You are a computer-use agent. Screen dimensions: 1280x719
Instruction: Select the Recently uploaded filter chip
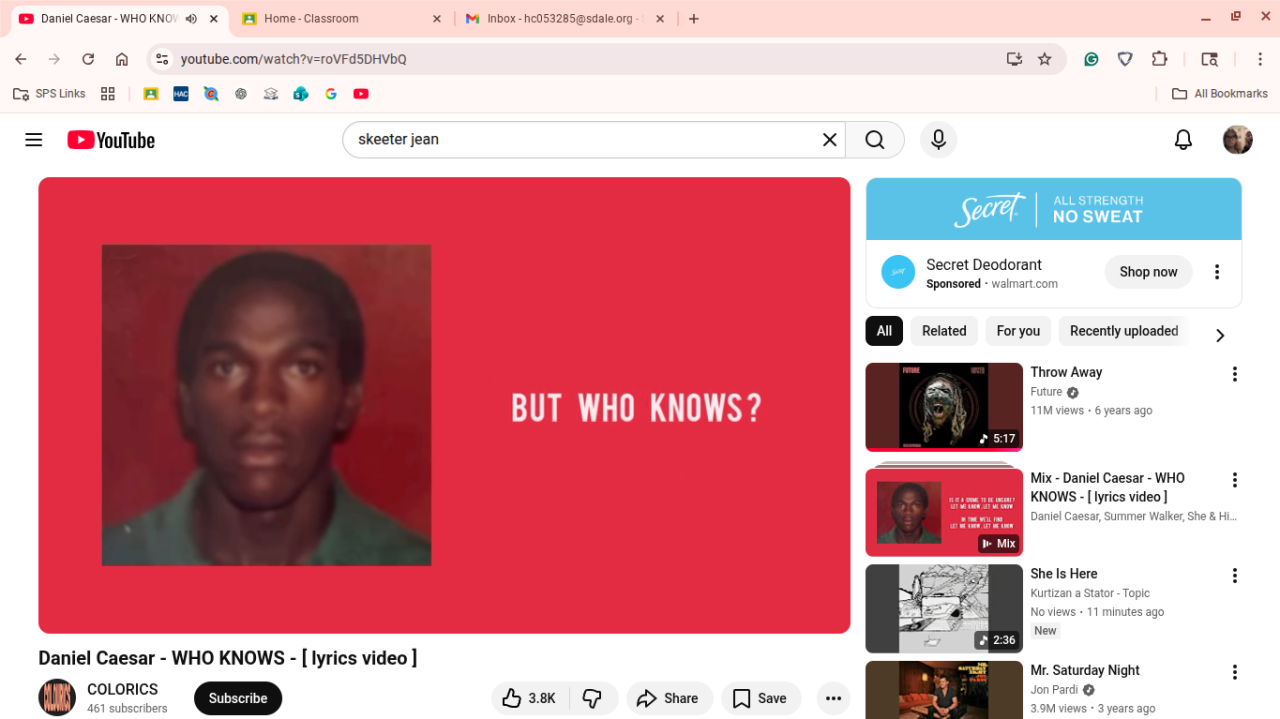pyautogui.click(x=1124, y=331)
